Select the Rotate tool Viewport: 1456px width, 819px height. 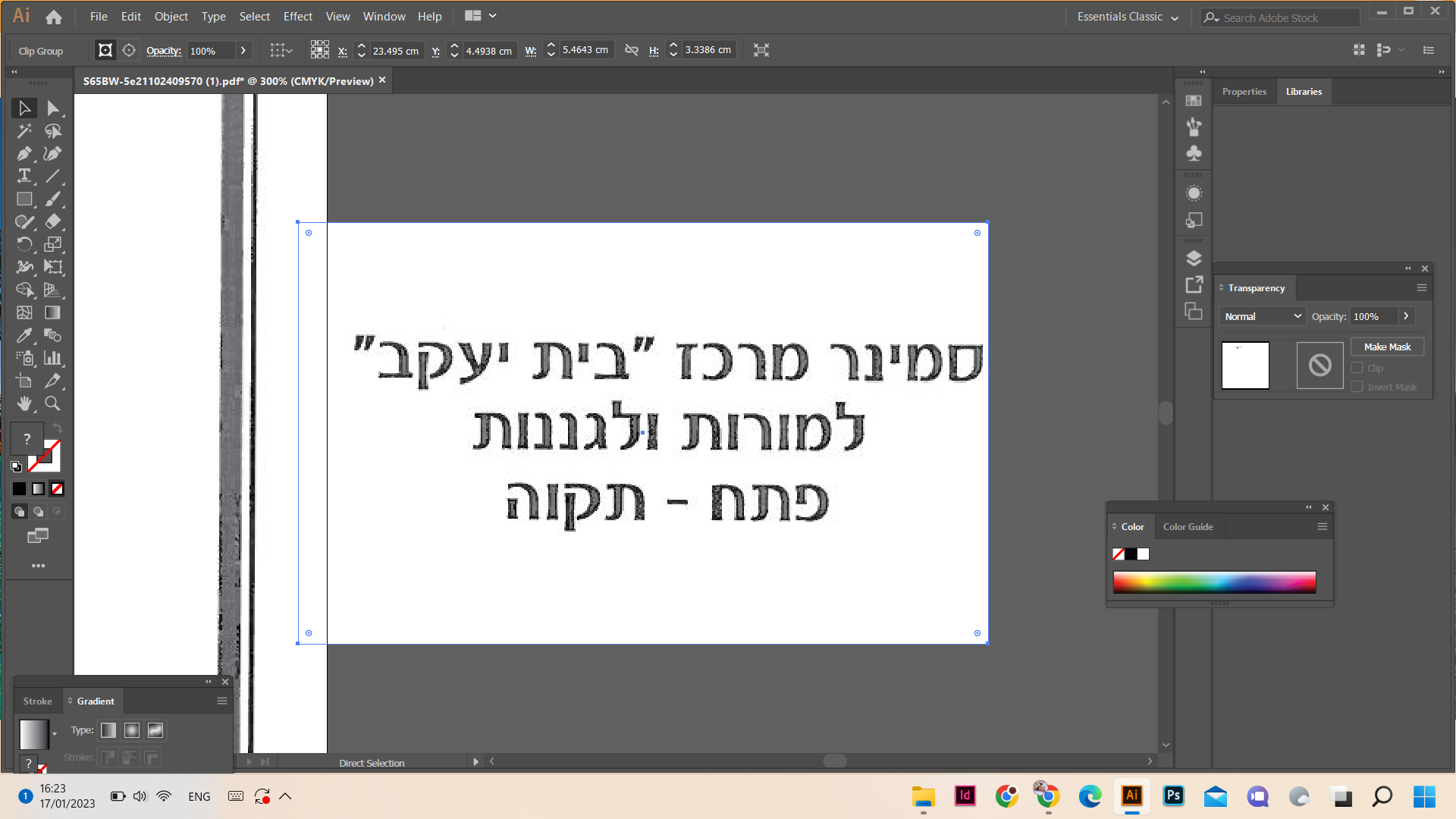click(24, 244)
